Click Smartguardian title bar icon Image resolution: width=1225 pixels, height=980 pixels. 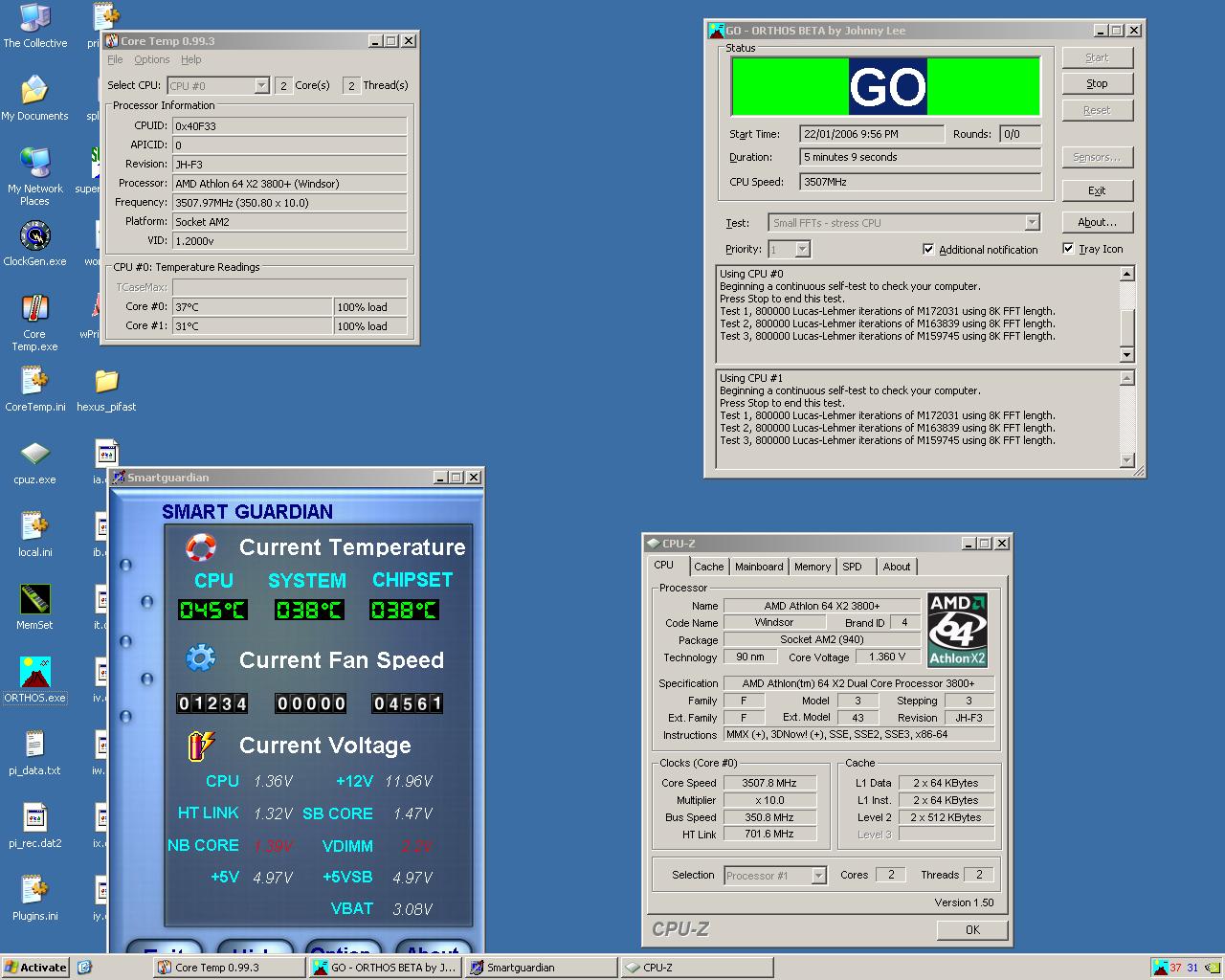pyautogui.click(x=119, y=477)
